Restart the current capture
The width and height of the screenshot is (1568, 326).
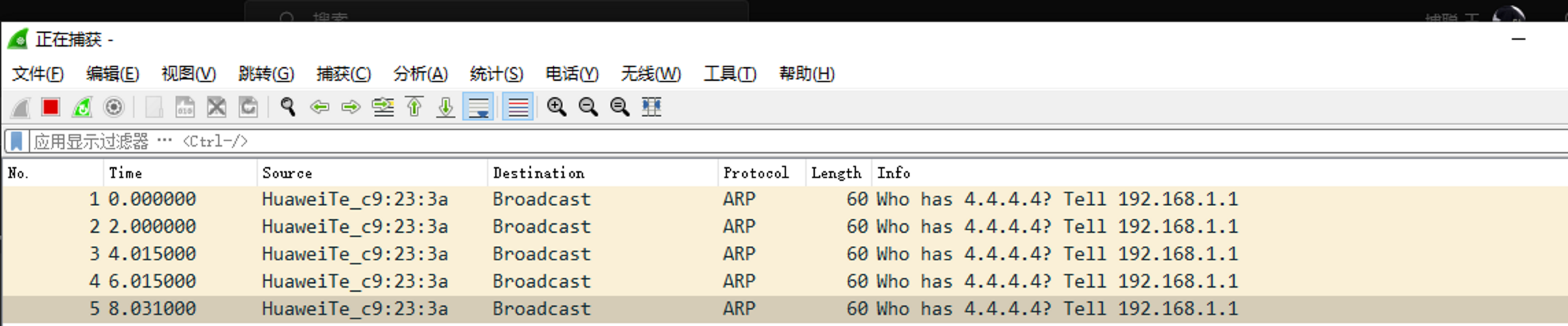82,108
